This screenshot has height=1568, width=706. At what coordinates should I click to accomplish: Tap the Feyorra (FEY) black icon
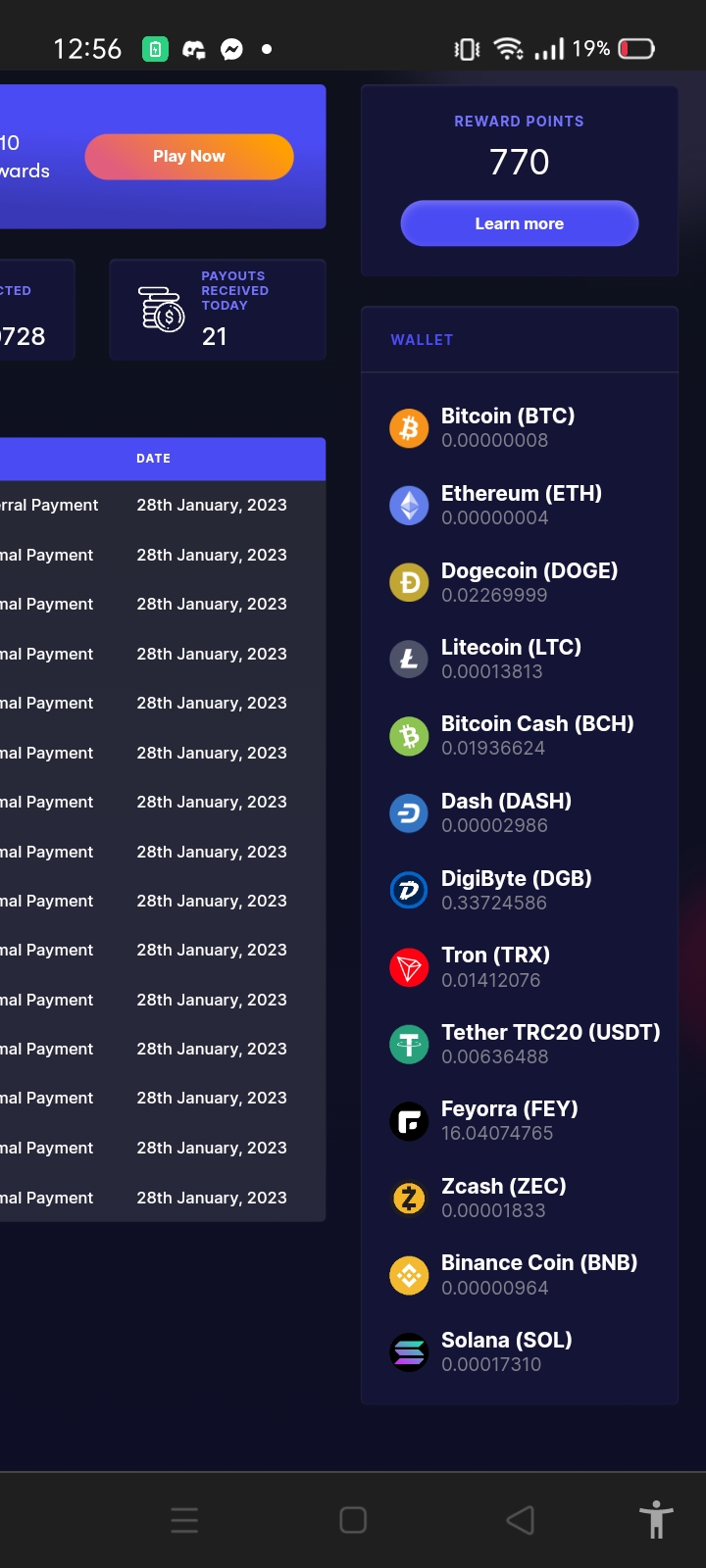tap(409, 1121)
